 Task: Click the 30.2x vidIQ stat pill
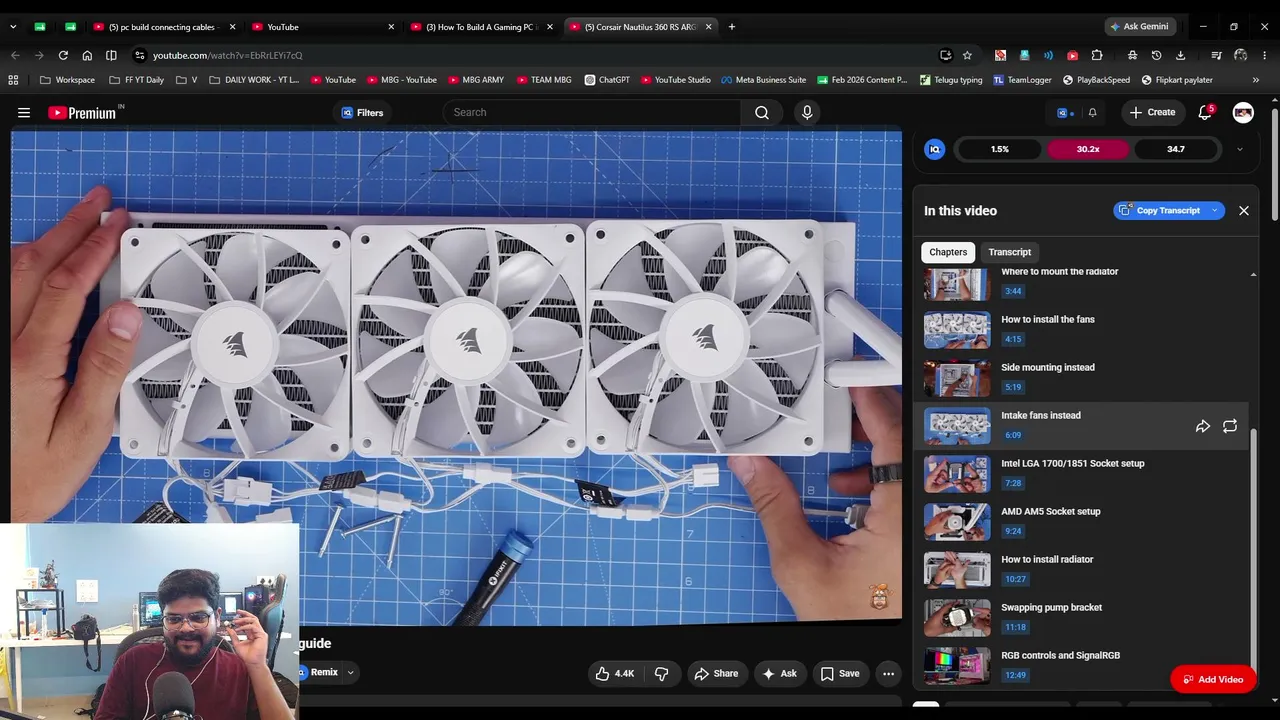1088,149
